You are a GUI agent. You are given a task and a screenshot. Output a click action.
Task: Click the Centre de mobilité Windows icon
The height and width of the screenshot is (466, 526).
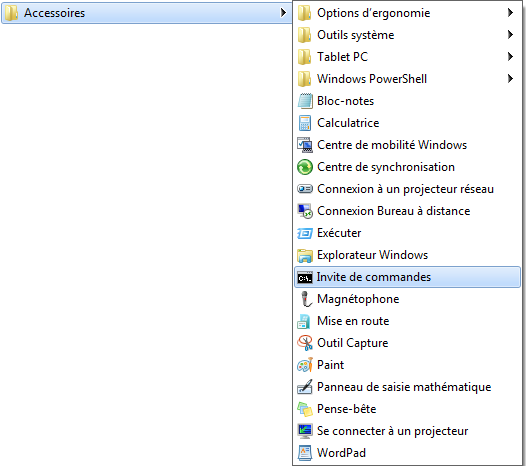[305, 145]
